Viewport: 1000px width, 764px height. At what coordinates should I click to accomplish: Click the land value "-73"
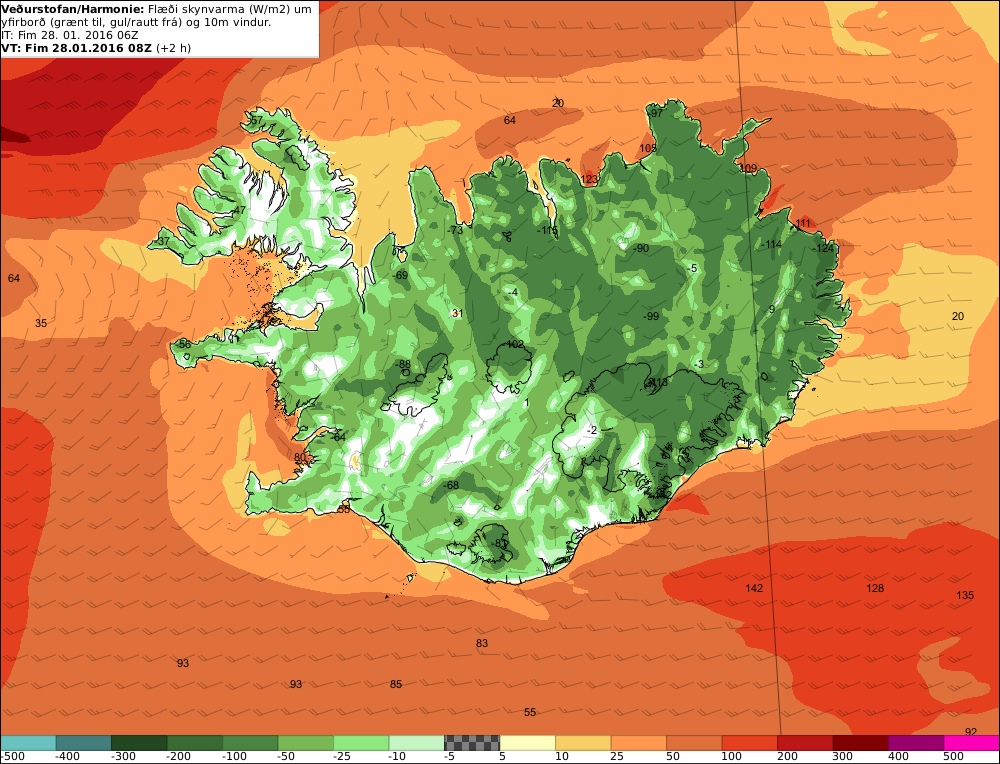pos(455,230)
